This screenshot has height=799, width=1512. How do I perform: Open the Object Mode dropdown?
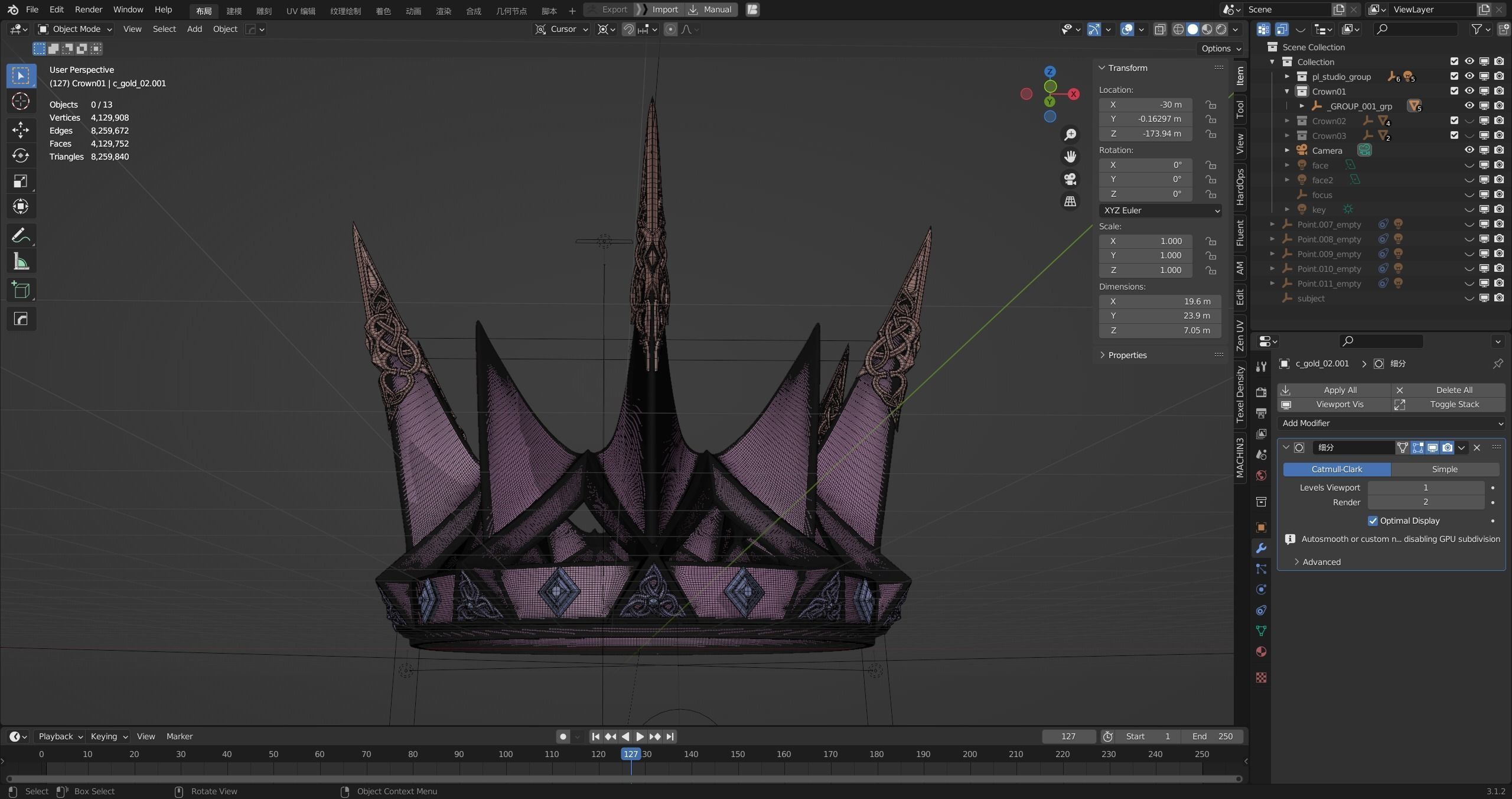tap(74, 29)
